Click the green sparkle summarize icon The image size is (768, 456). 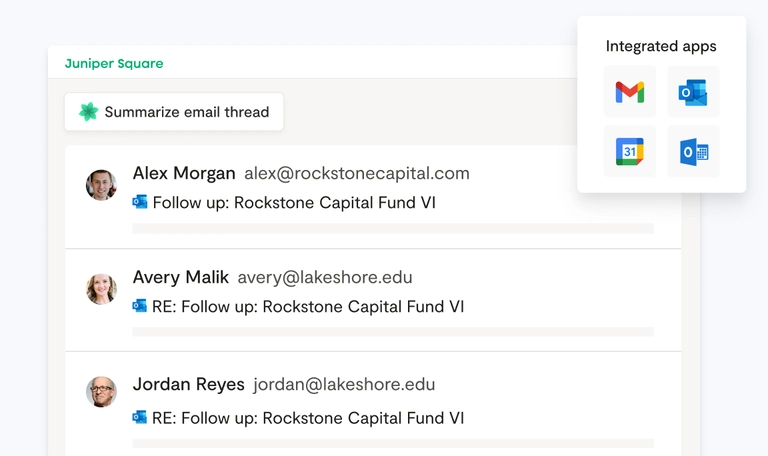point(88,112)
